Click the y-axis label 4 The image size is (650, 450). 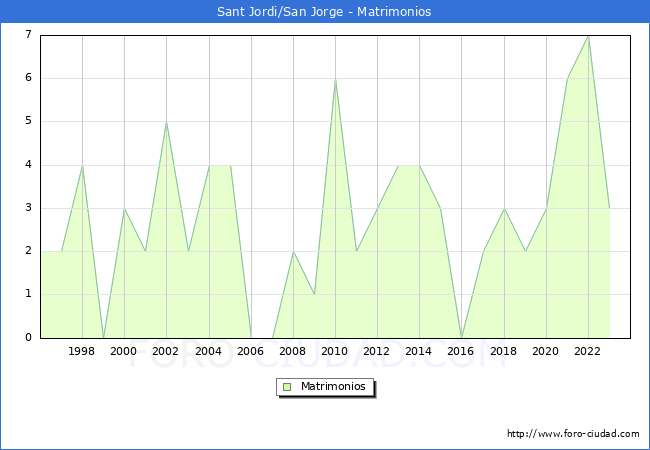[x=28, y=165]
